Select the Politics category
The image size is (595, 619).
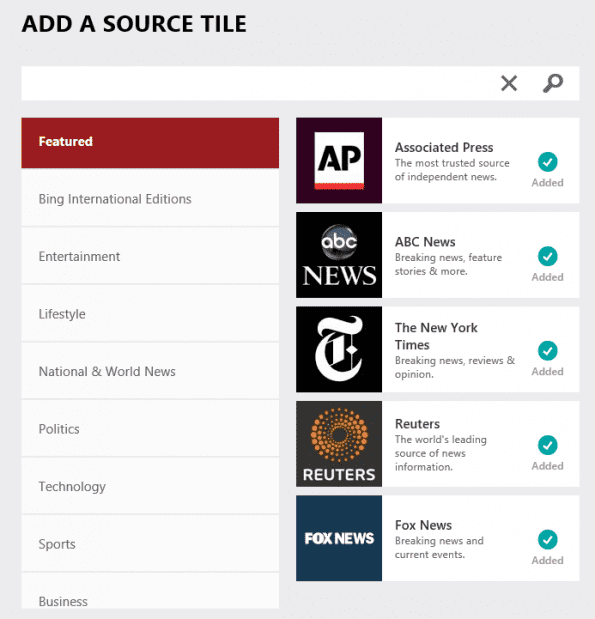[150, 429]
